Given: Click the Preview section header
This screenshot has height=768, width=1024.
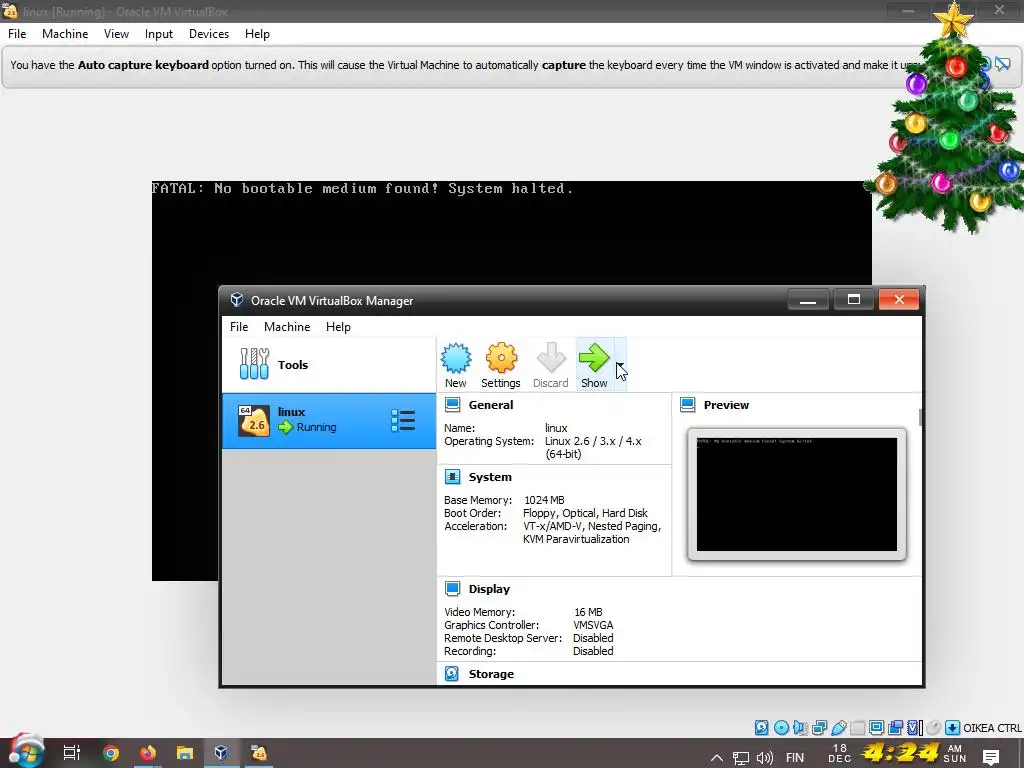Looking at the screenshot, I should point(726,405).
